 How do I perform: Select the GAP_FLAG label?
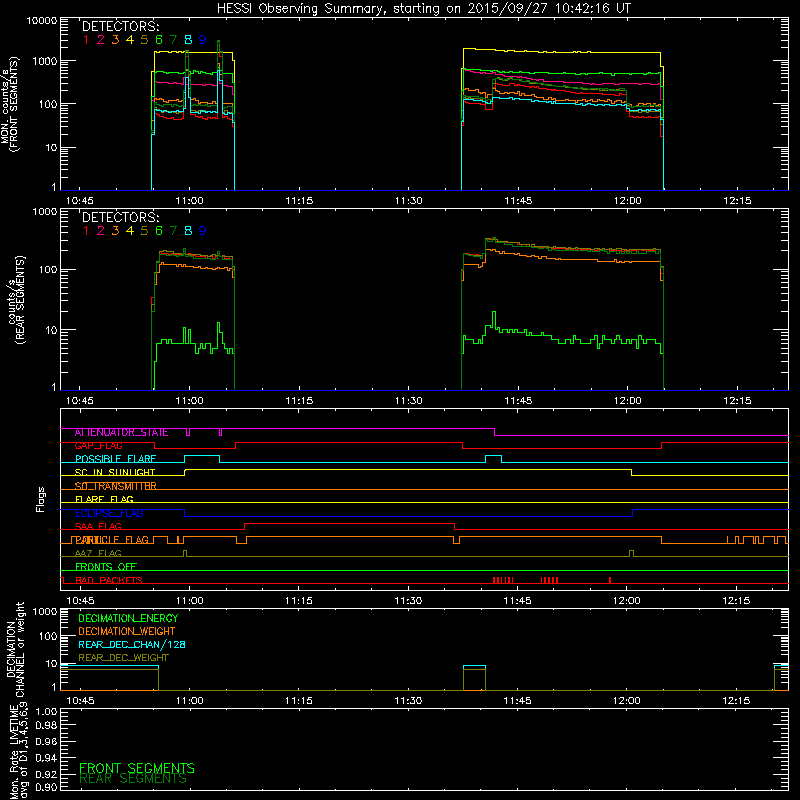pyautogui.click(x=98, y=445)
